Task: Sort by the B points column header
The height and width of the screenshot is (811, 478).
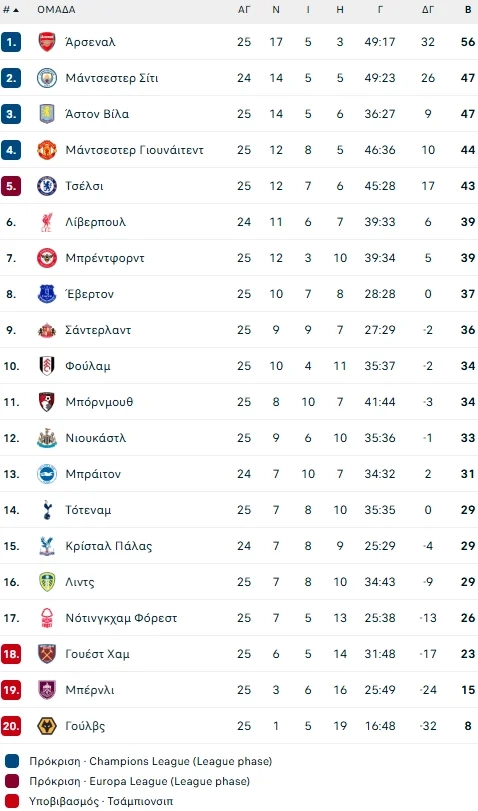Action: point(468,10)
